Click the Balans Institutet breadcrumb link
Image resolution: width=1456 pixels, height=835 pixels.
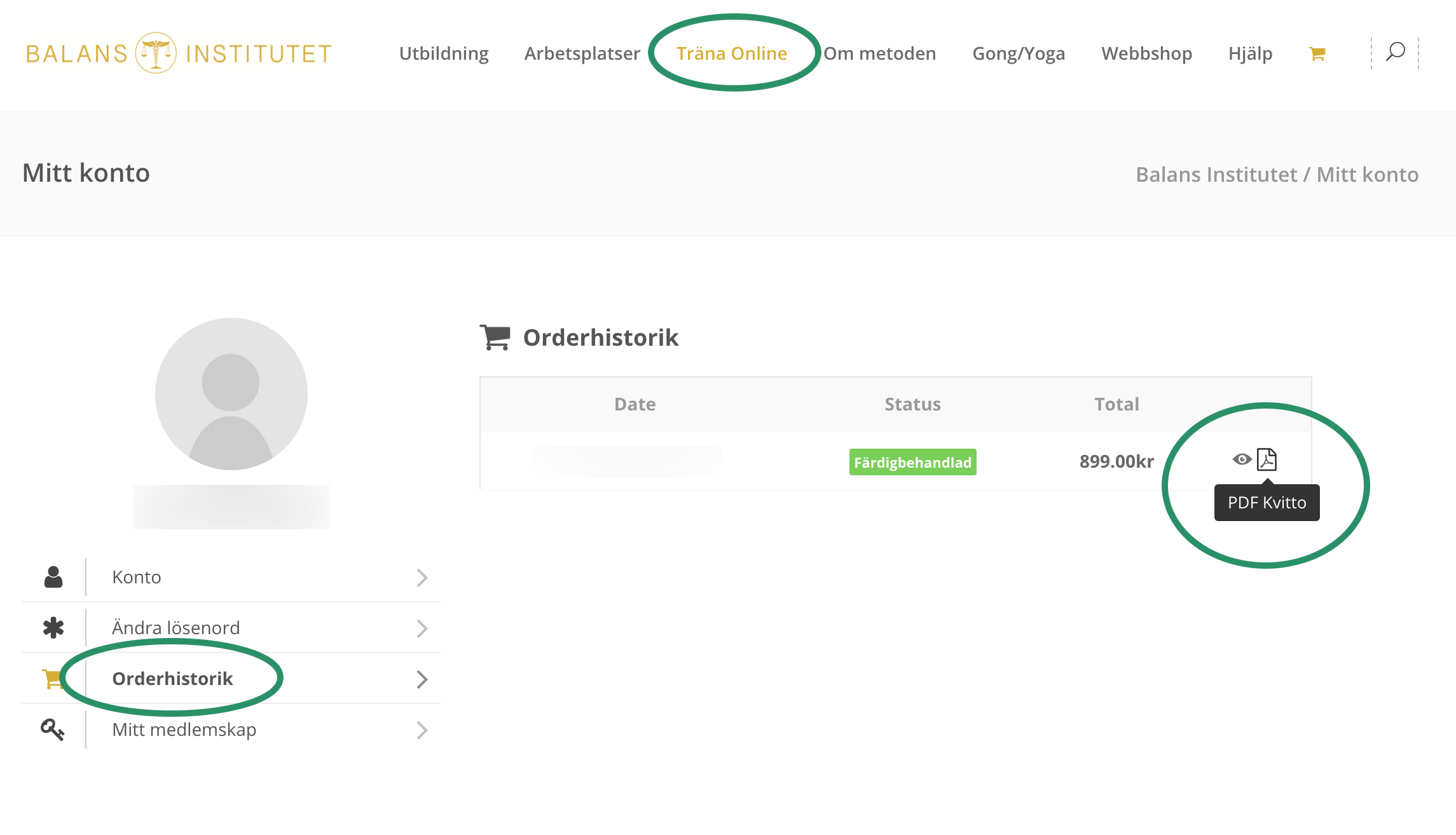[1216, 175]
